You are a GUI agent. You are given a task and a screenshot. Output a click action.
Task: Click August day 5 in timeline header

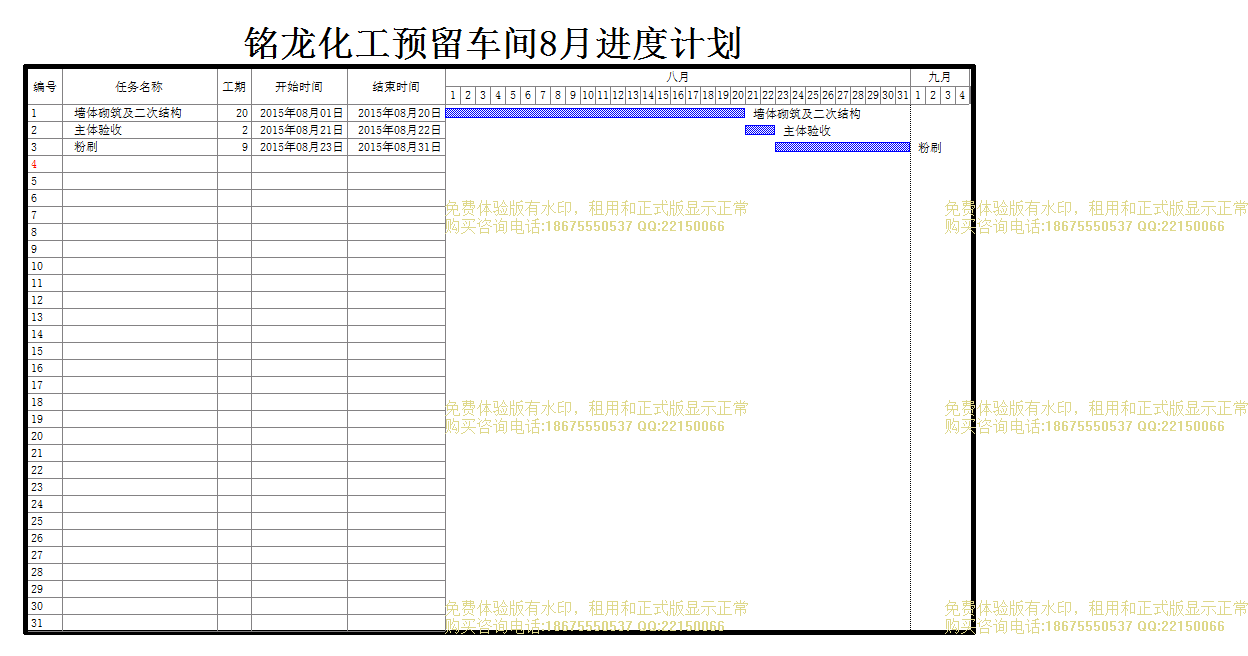click(x=513, y=96)
